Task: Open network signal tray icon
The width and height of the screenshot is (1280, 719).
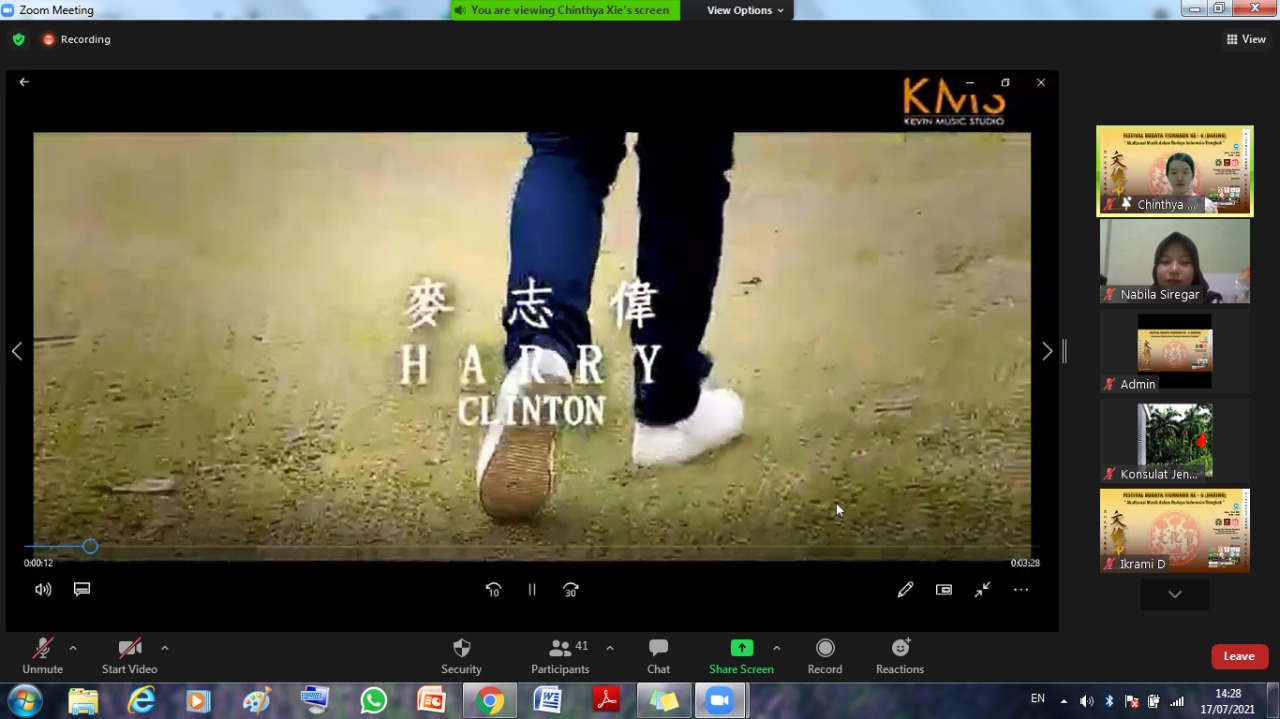Action: coord(1177,701)
